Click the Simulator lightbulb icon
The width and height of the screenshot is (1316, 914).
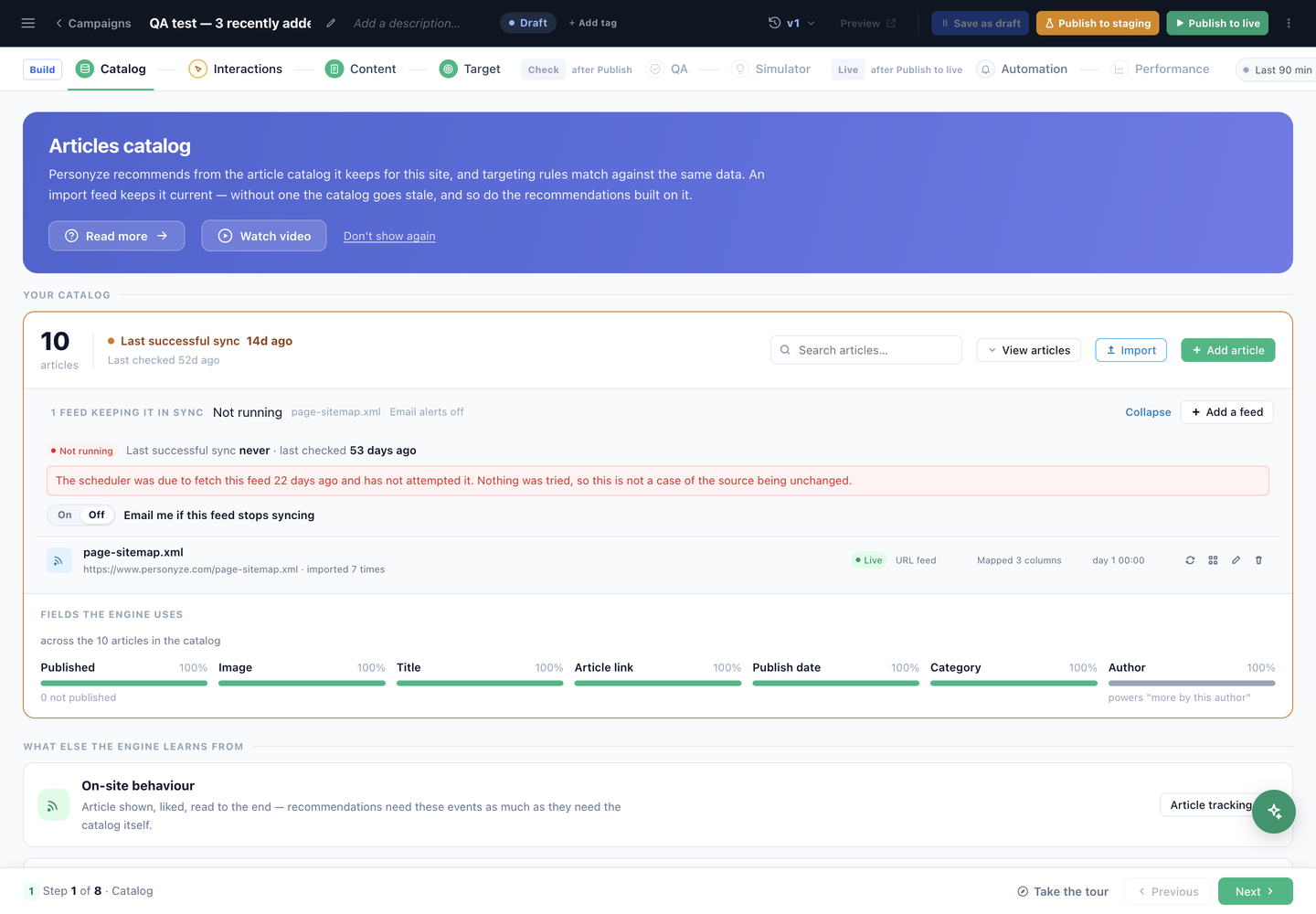pyautogui.click(x=740, y=69)
